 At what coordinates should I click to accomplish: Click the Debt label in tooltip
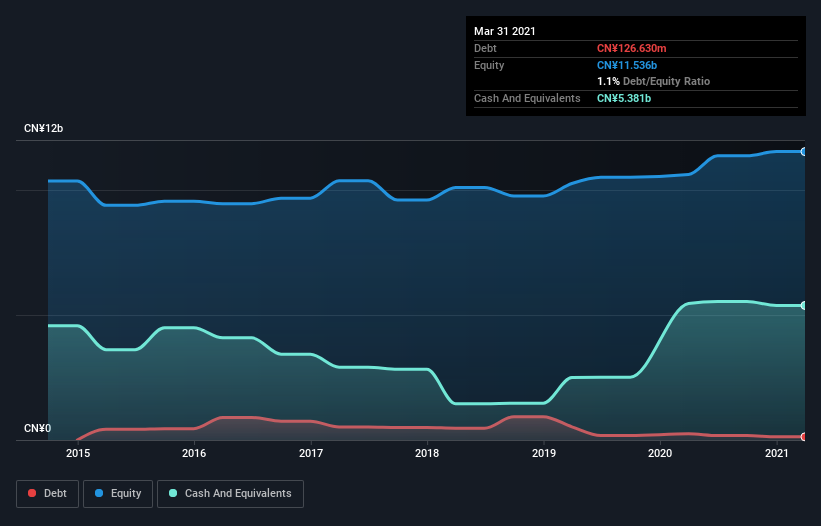(x=485, y=49)
